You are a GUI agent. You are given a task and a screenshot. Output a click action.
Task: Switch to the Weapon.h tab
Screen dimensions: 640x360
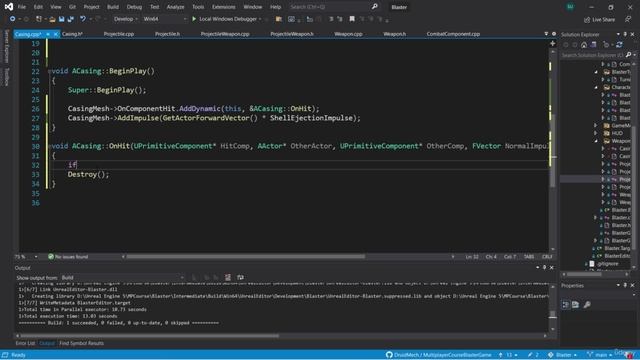point(394,34)
